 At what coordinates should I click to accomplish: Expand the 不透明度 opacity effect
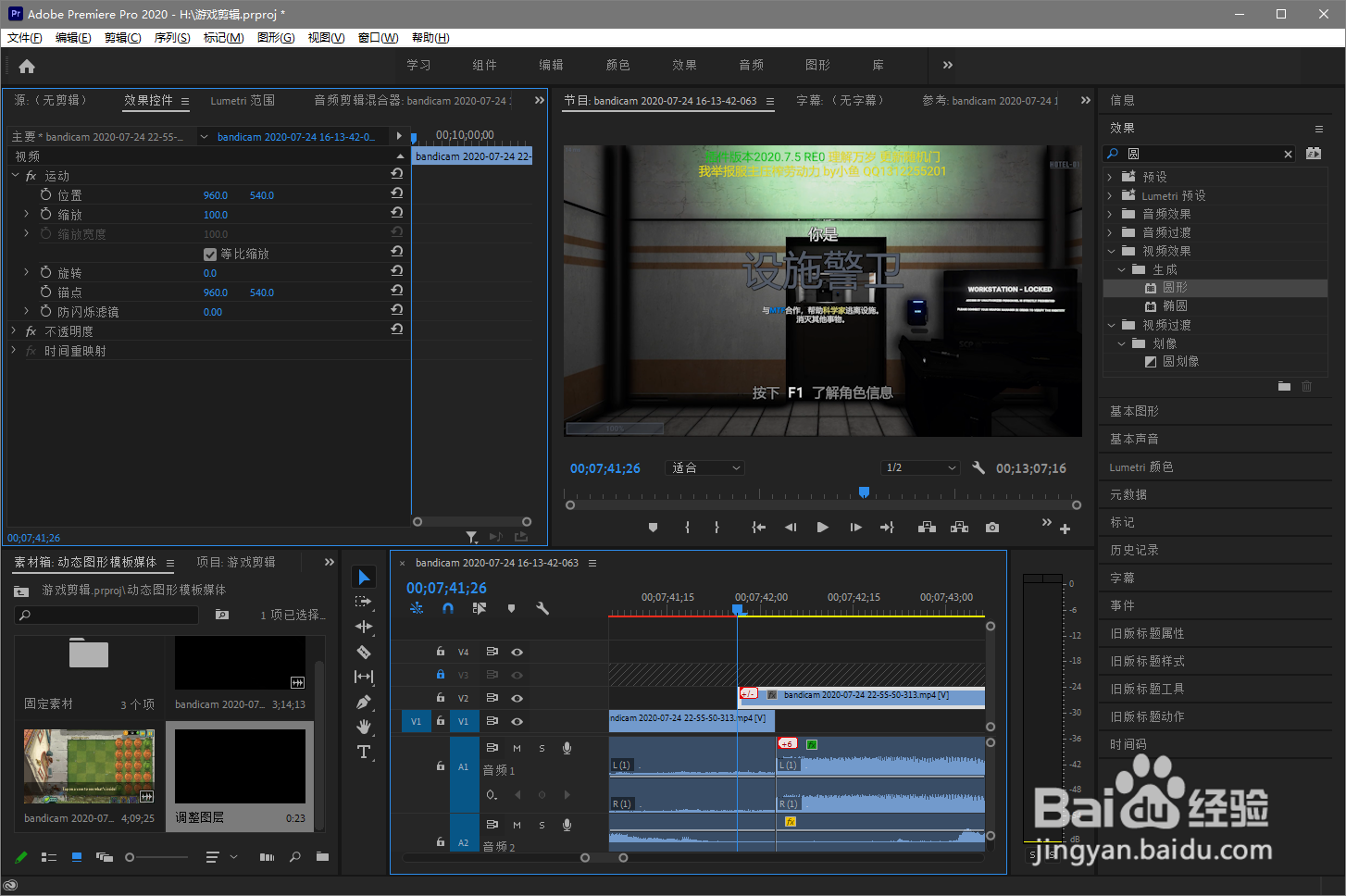14,330
